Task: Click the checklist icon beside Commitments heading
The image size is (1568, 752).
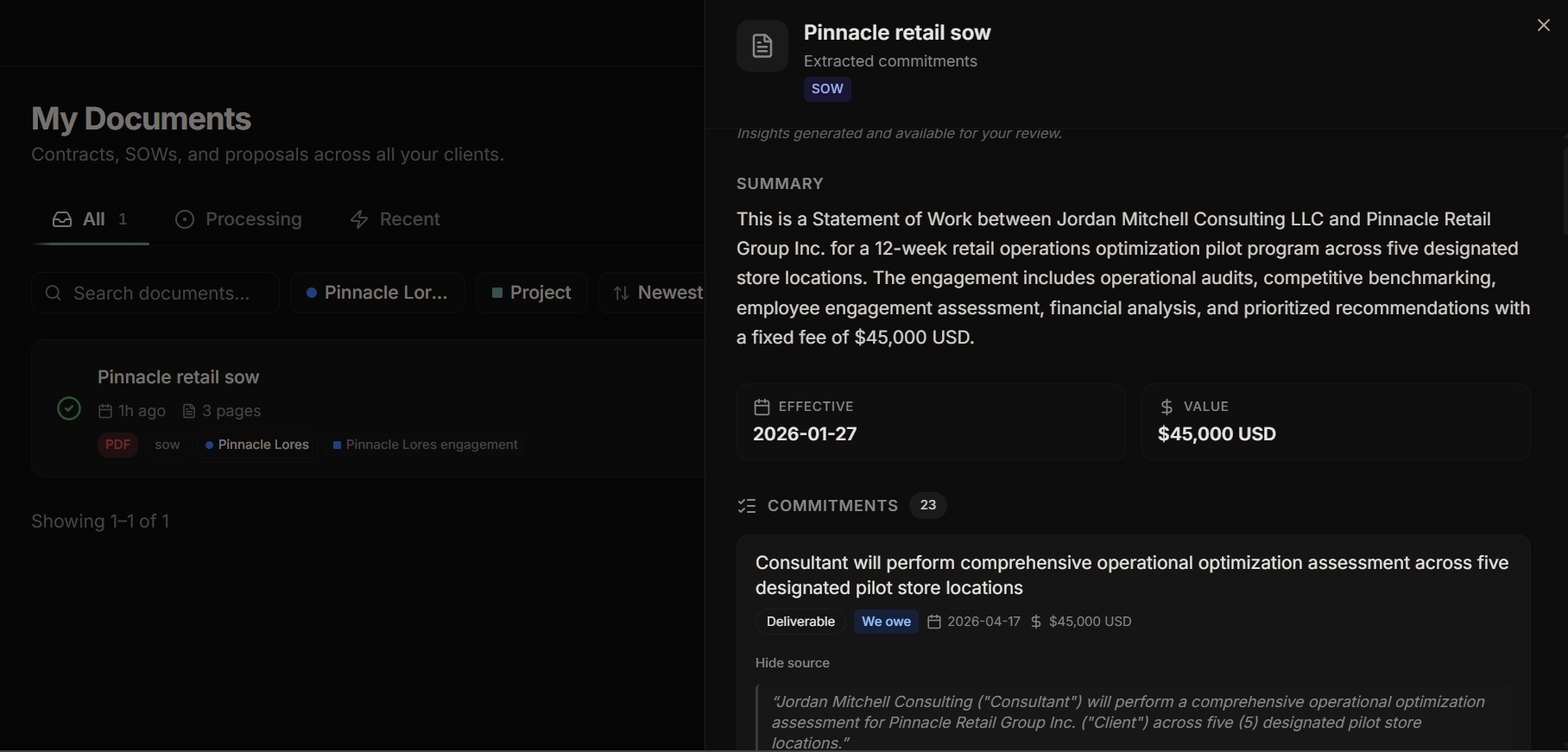Action: click(x=747, y=506)
